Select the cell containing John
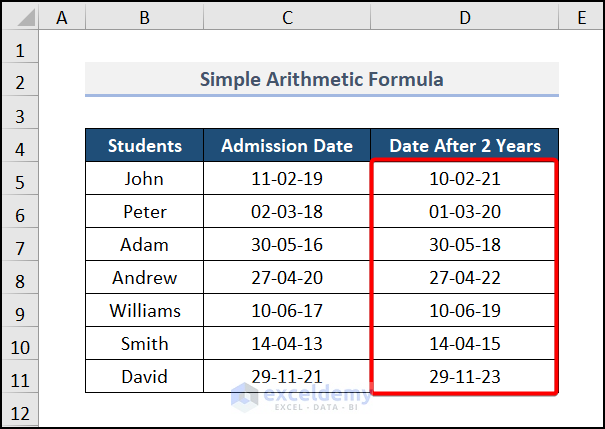This screenshot has width=605, height=429. click(x=144, y=179)
